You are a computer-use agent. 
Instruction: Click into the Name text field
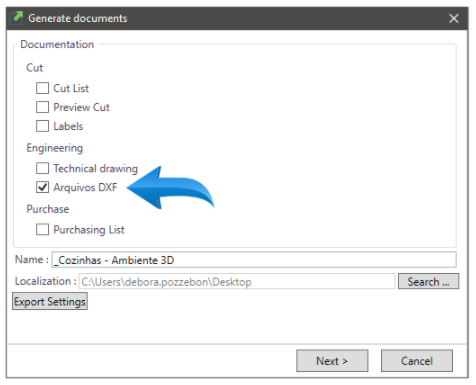pyautogui.click(x=254, y=260)
